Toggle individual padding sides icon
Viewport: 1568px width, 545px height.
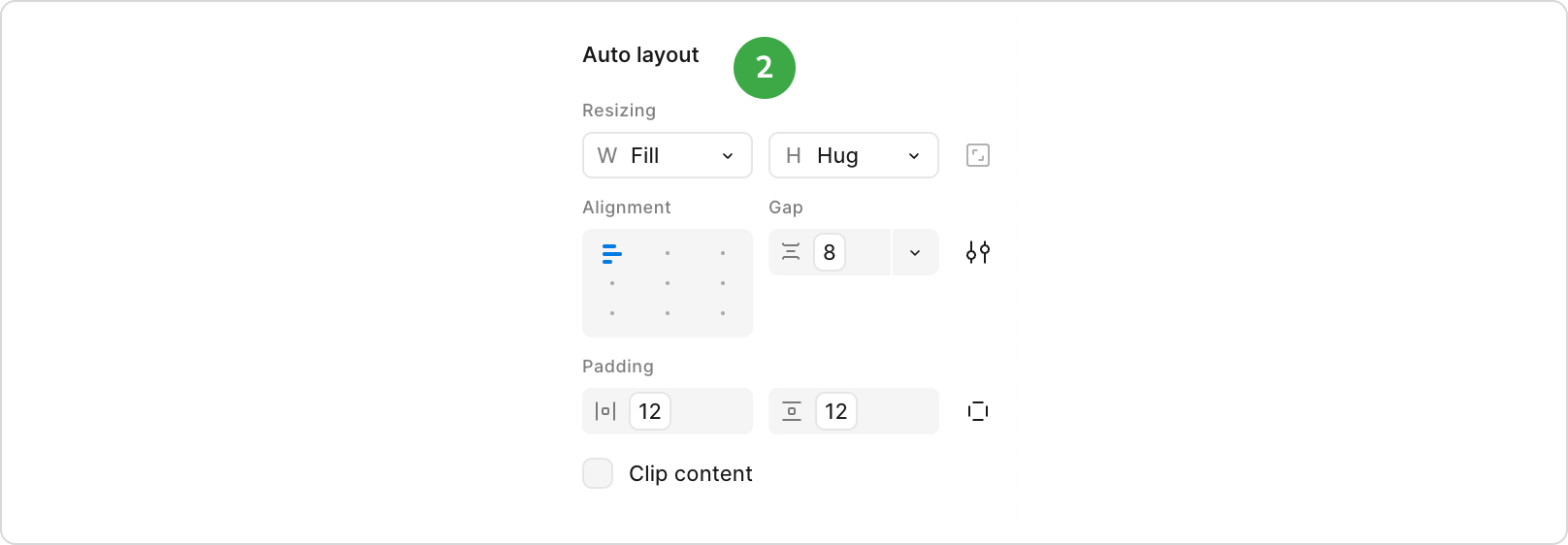tap(978, 411)
